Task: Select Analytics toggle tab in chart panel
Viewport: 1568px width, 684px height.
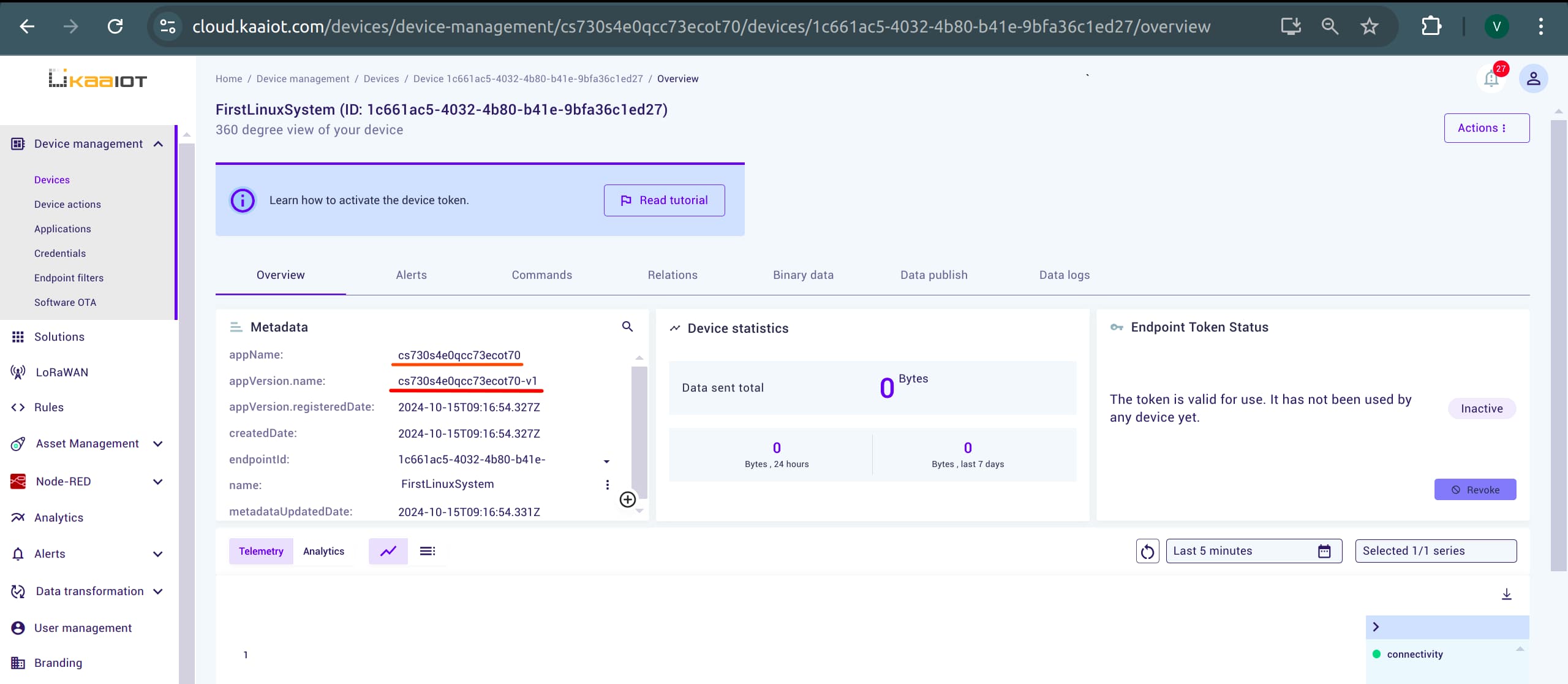Action: (323, 551)
